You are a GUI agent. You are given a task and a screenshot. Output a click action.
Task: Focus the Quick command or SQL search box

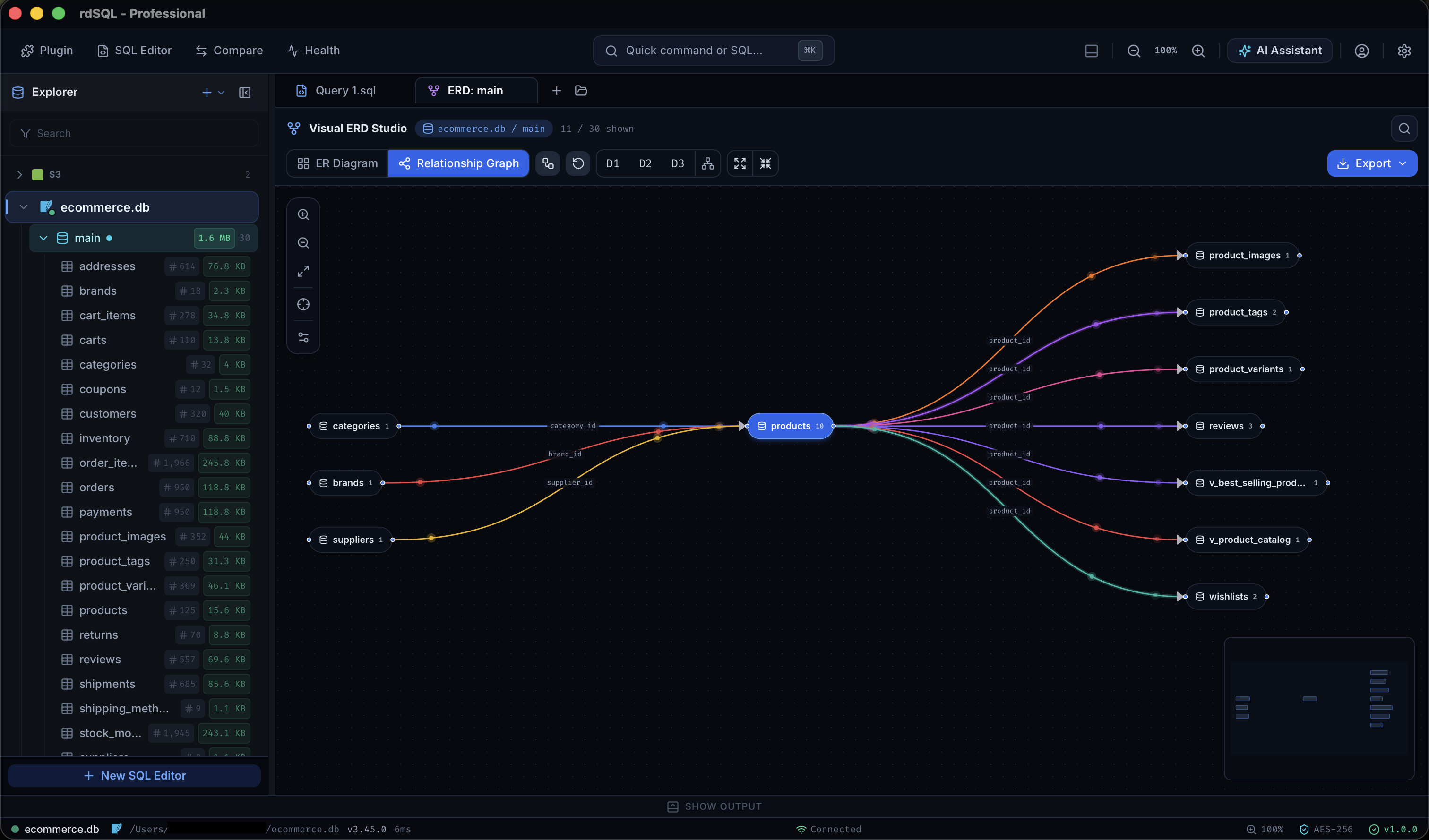click(714, 51)
